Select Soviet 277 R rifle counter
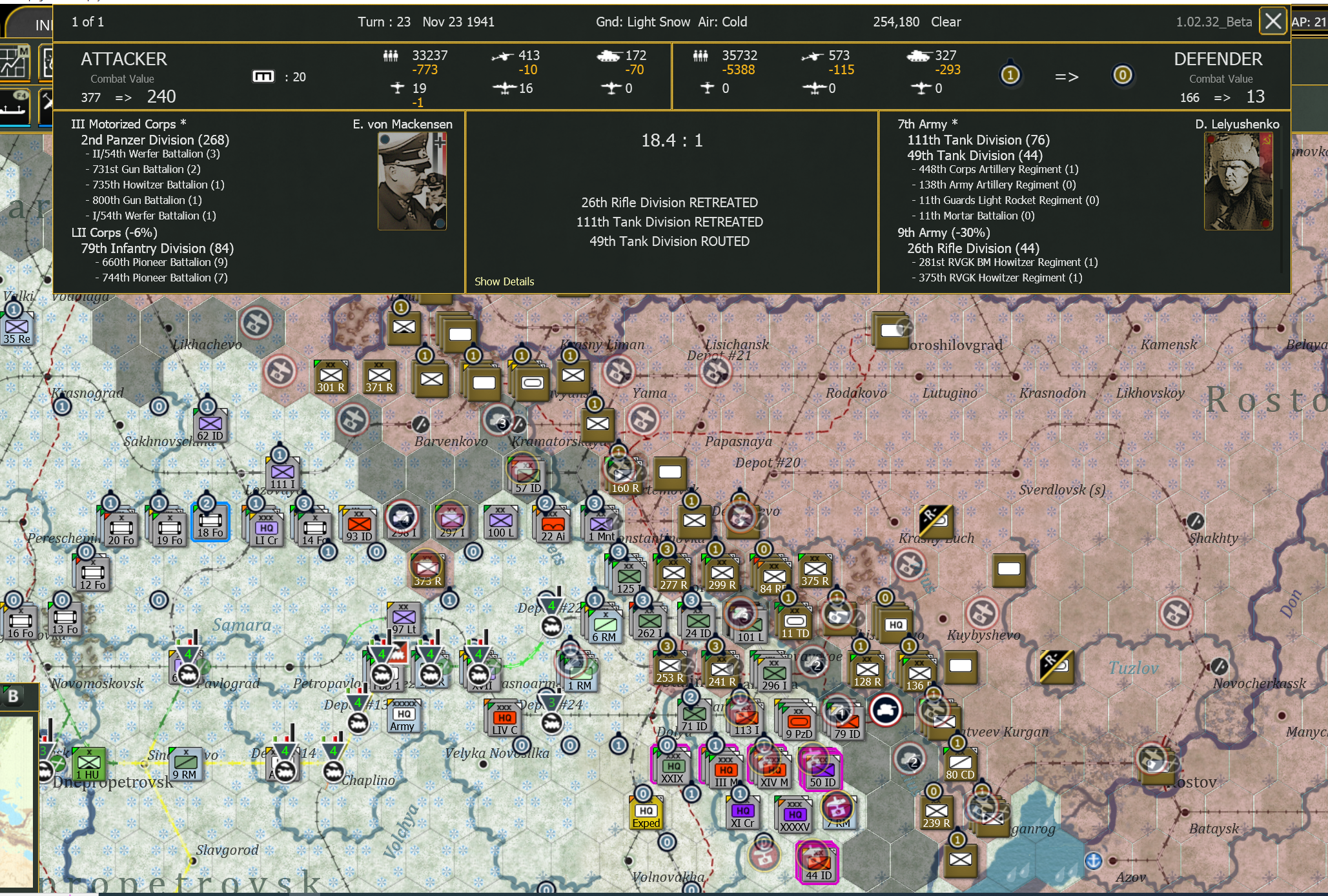Image resolution: width=1328 pixels, height=896 pixels. (x=673, y=575)
